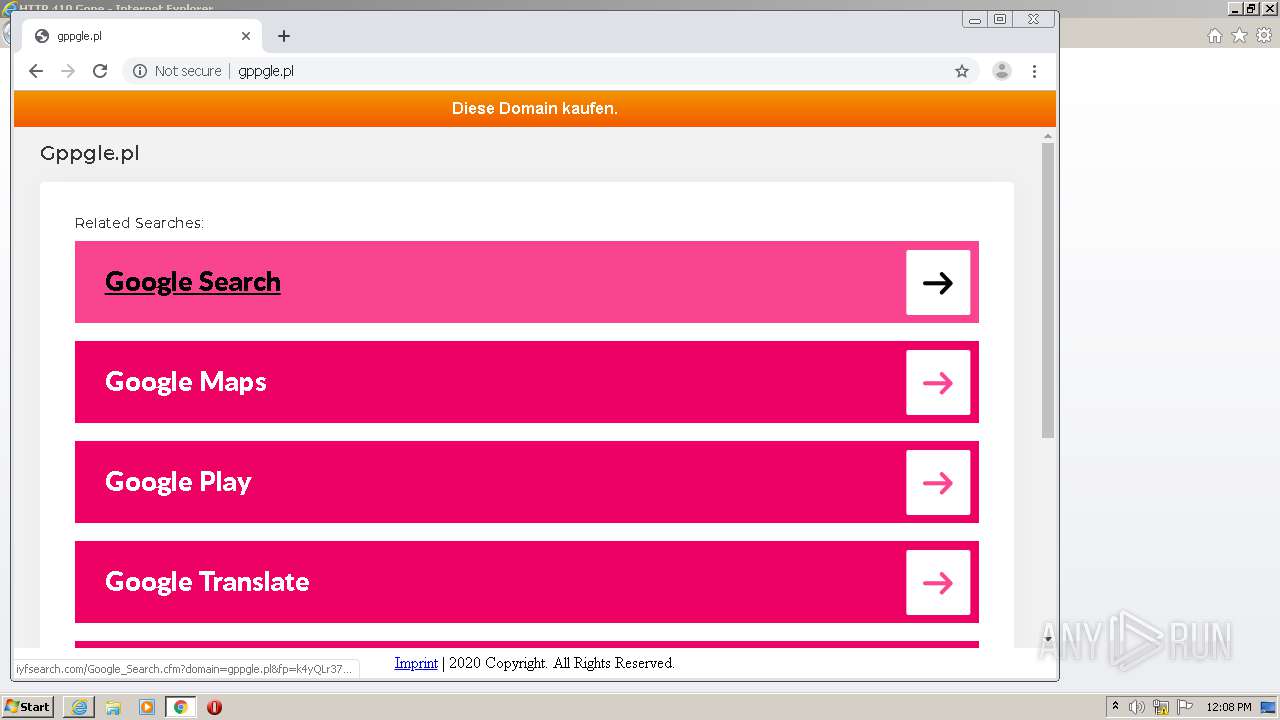Screen dimensions: 1280x720
Task: Click the Related Searches label
Action: (x=139, y=223)
